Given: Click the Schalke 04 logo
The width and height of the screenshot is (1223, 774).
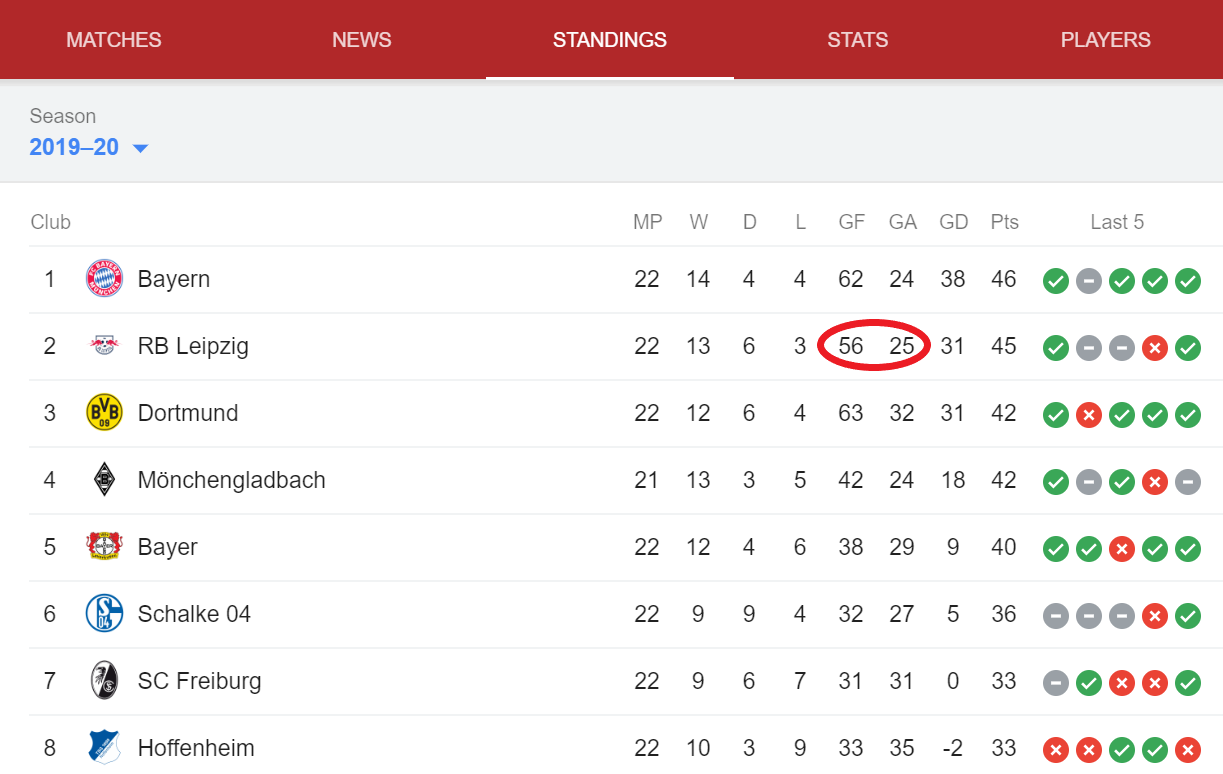Looking at the screenshot, I should [104, 614].
